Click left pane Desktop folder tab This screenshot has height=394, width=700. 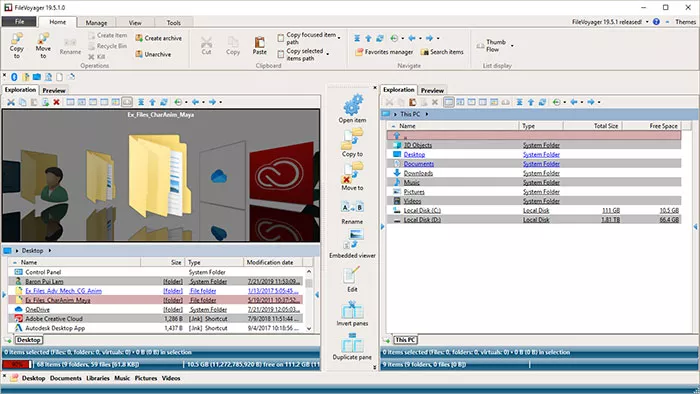(29, 340)
